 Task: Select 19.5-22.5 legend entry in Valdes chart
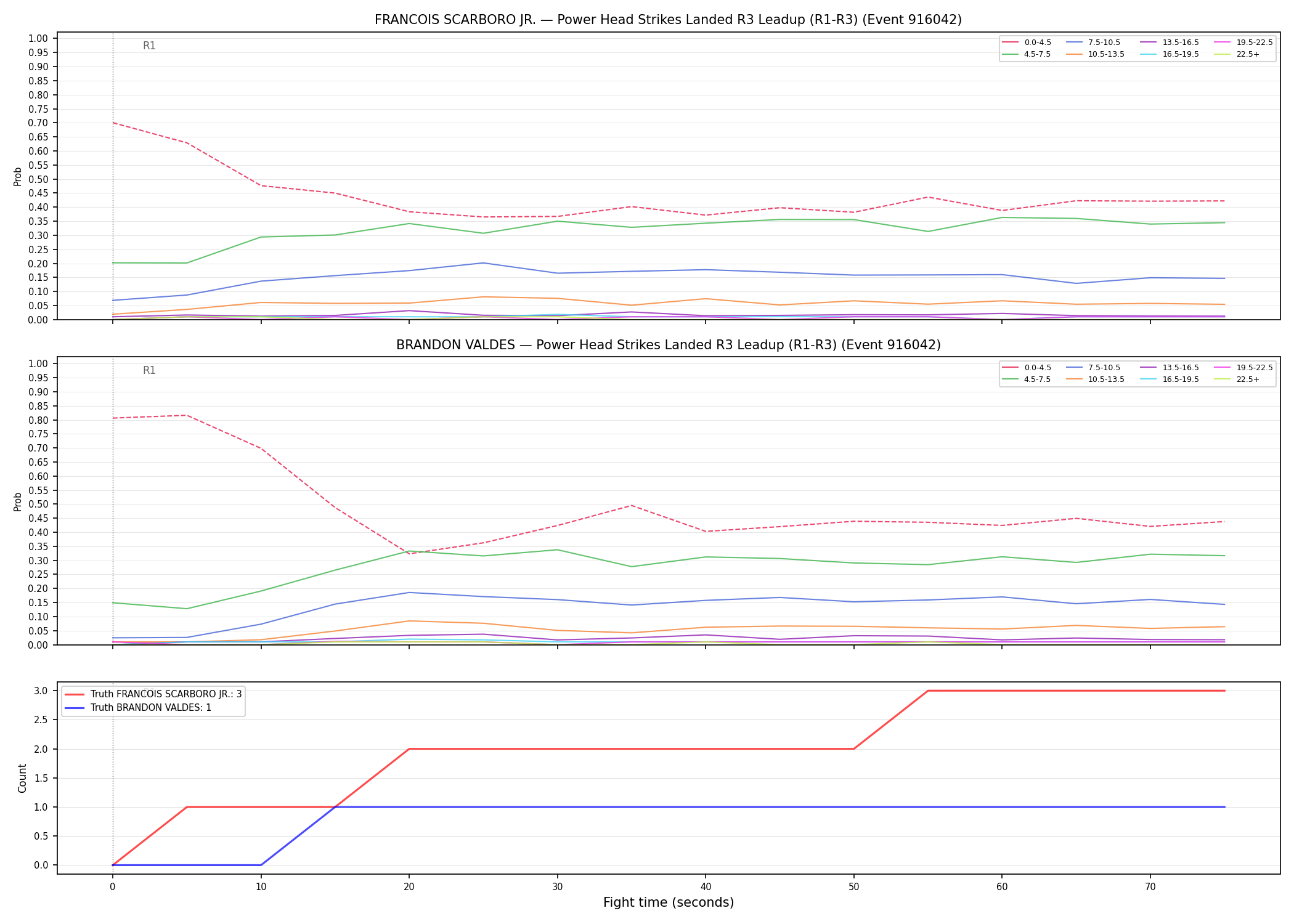click(1243, 368)
